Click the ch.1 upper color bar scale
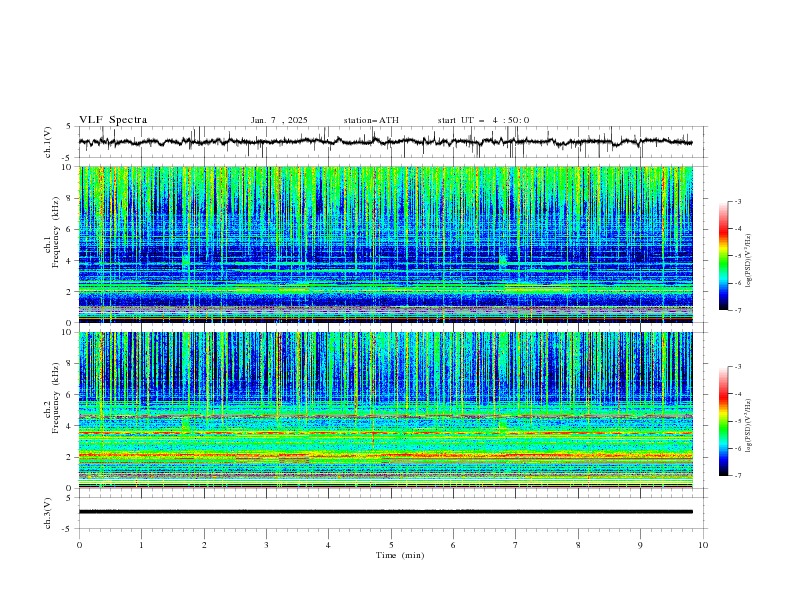This screenshot has width=792, height=612. click(x=723, y=256)
